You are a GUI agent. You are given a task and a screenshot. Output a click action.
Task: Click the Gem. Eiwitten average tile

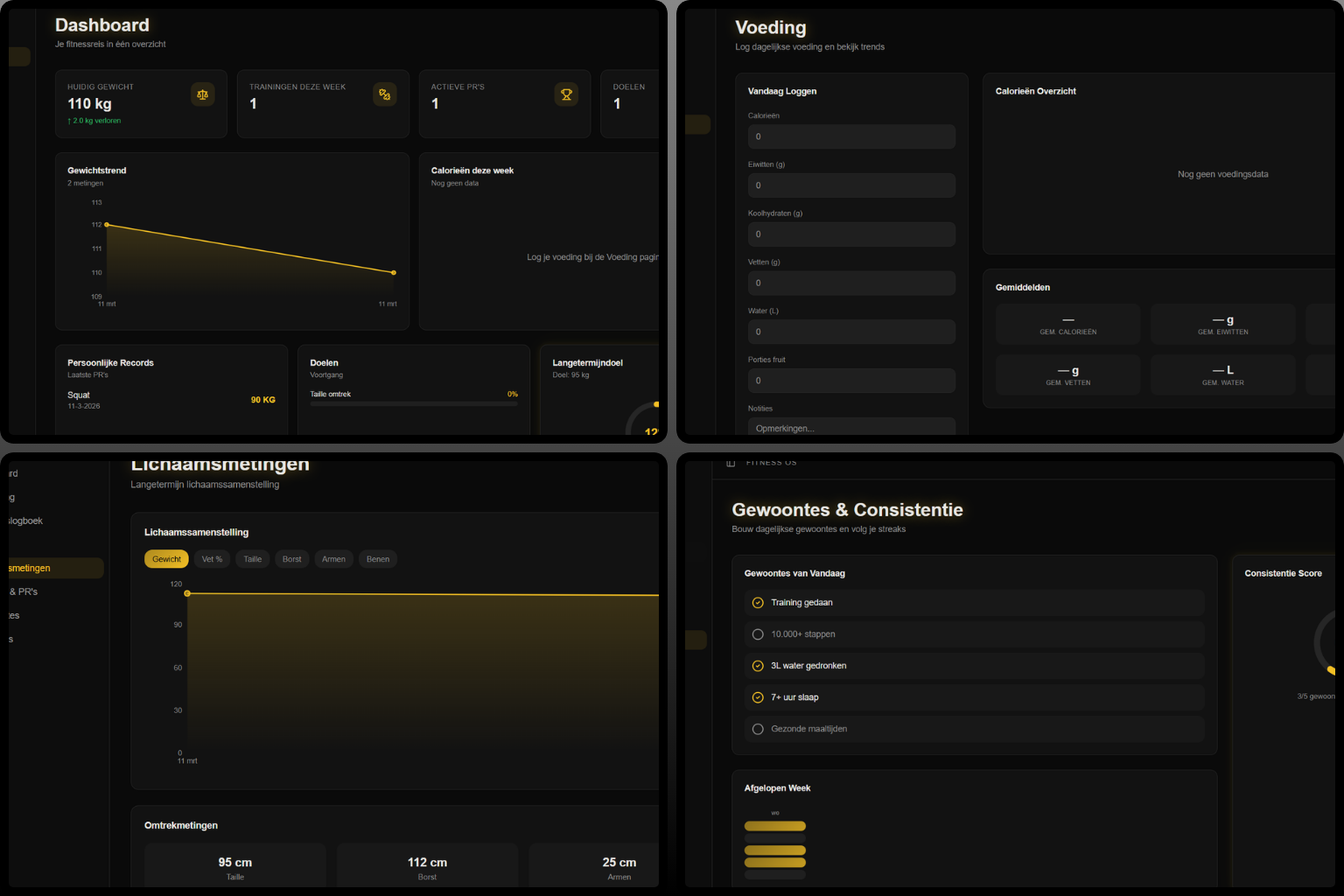(x=1223, y=324)
